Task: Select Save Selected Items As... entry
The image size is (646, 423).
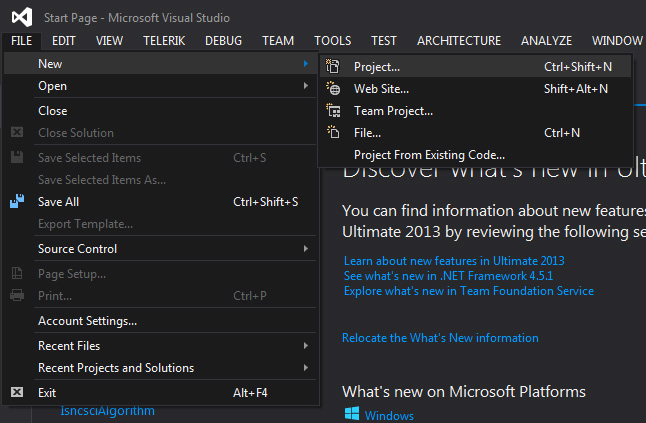Action: [x=161, y=180]
